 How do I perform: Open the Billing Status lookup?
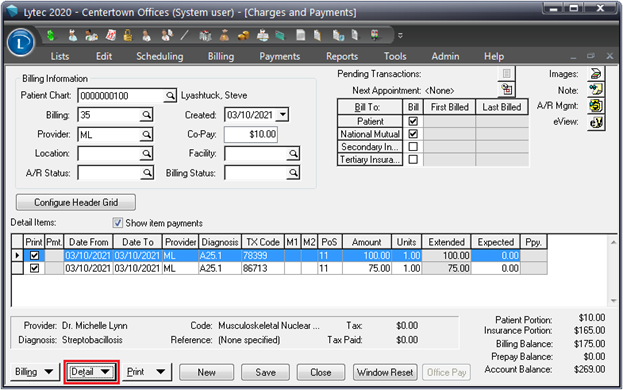tap(293, 173)
